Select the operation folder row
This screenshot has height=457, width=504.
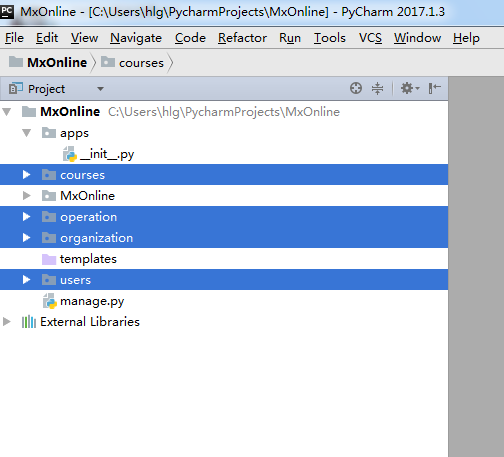[224, 217]
